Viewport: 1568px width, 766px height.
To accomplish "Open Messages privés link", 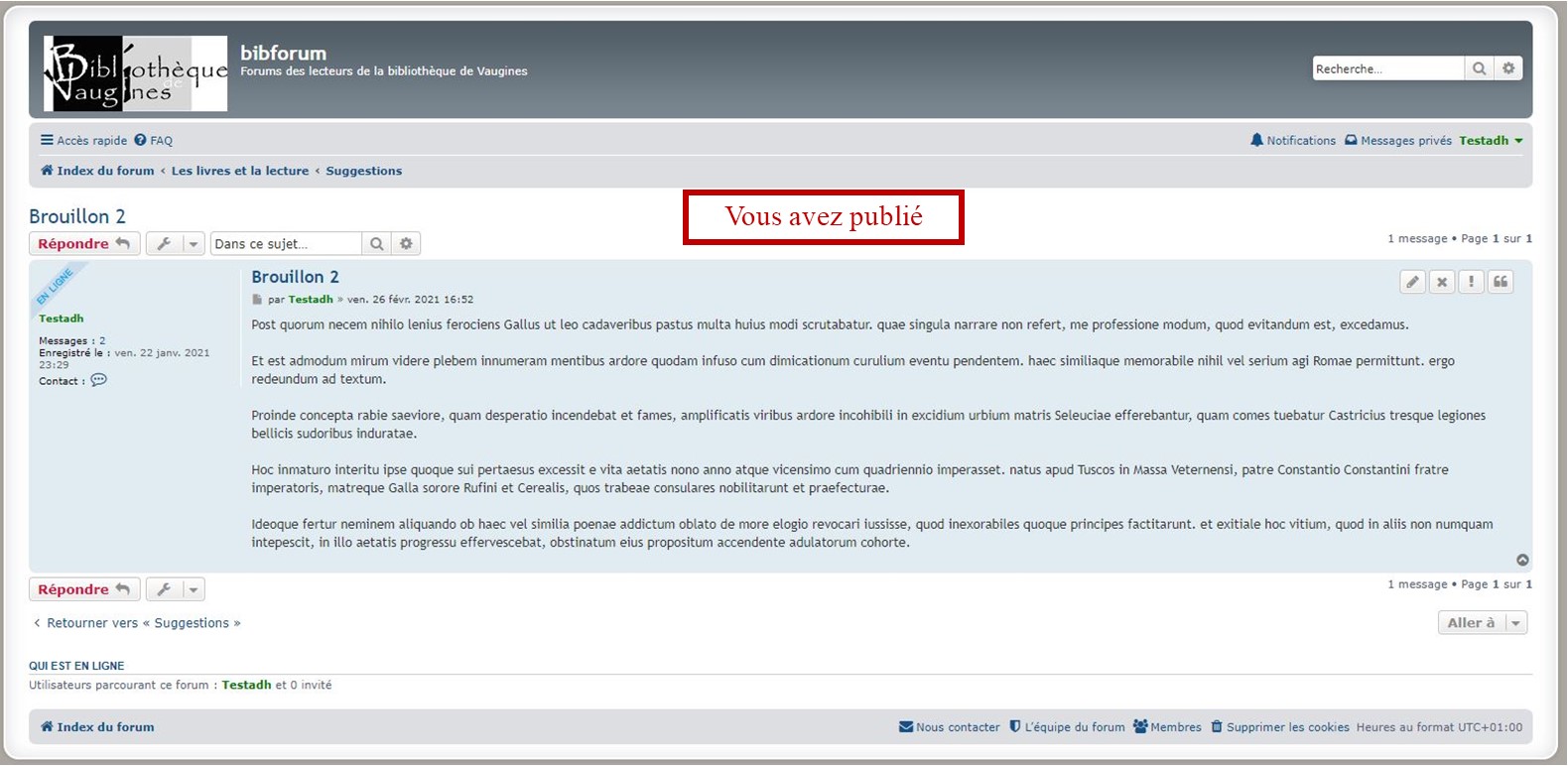I will [1398, 141].
